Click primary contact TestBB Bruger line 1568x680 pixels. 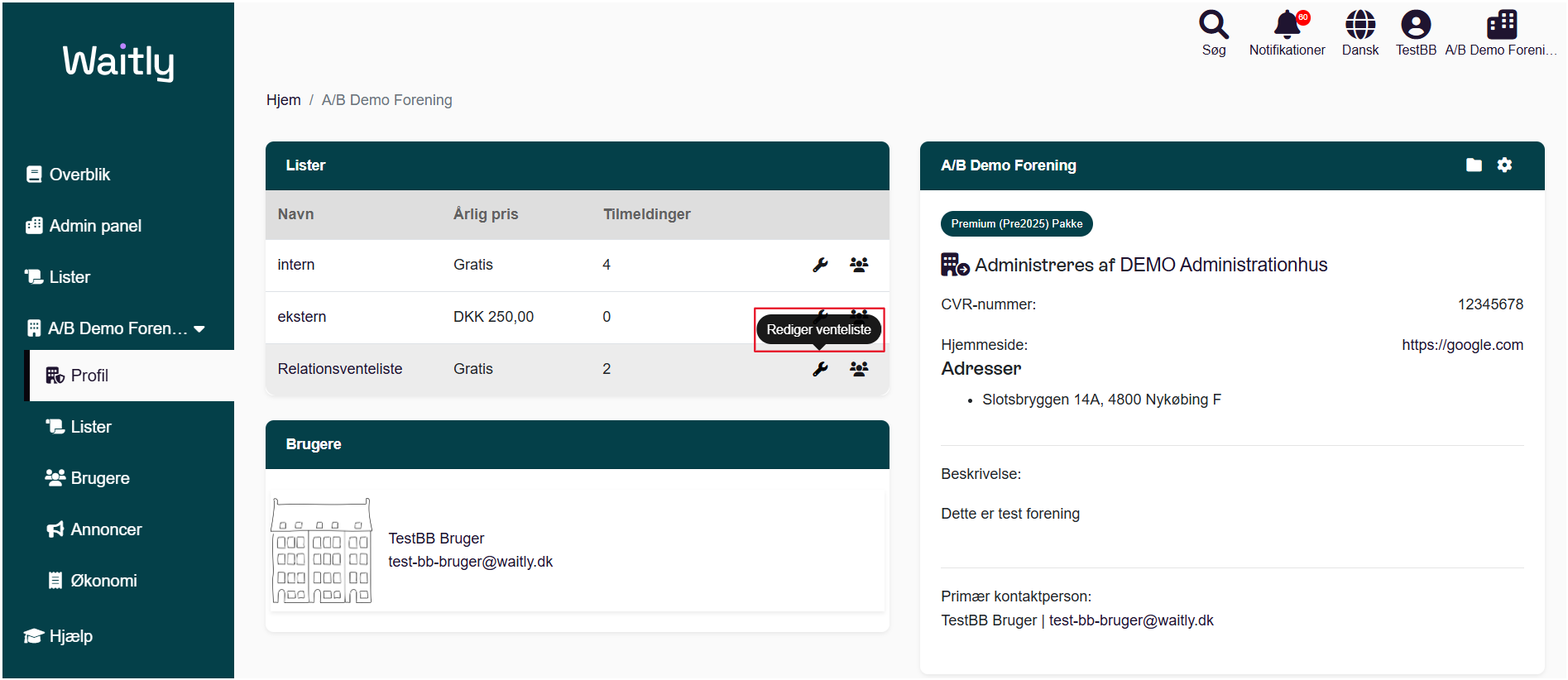pos(1077,620)
